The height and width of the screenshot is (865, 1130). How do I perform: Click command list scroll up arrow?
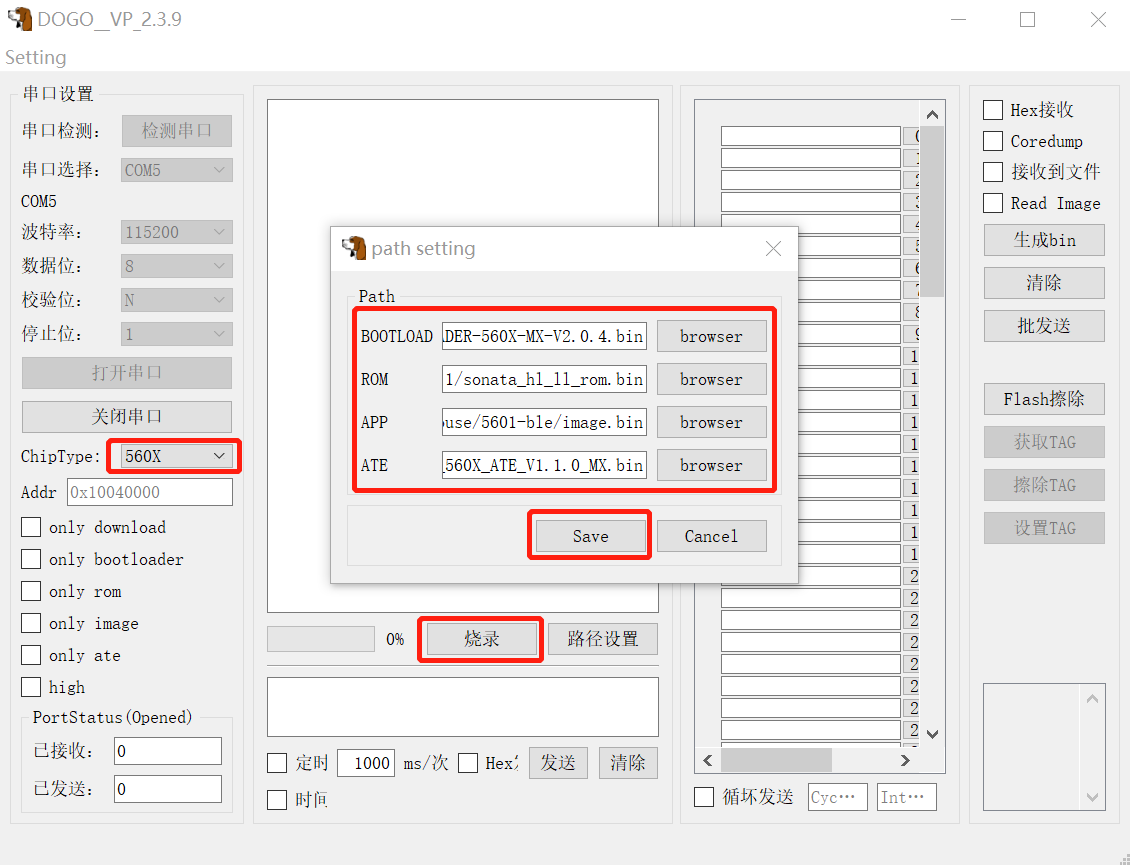click(x=932, y=115)
